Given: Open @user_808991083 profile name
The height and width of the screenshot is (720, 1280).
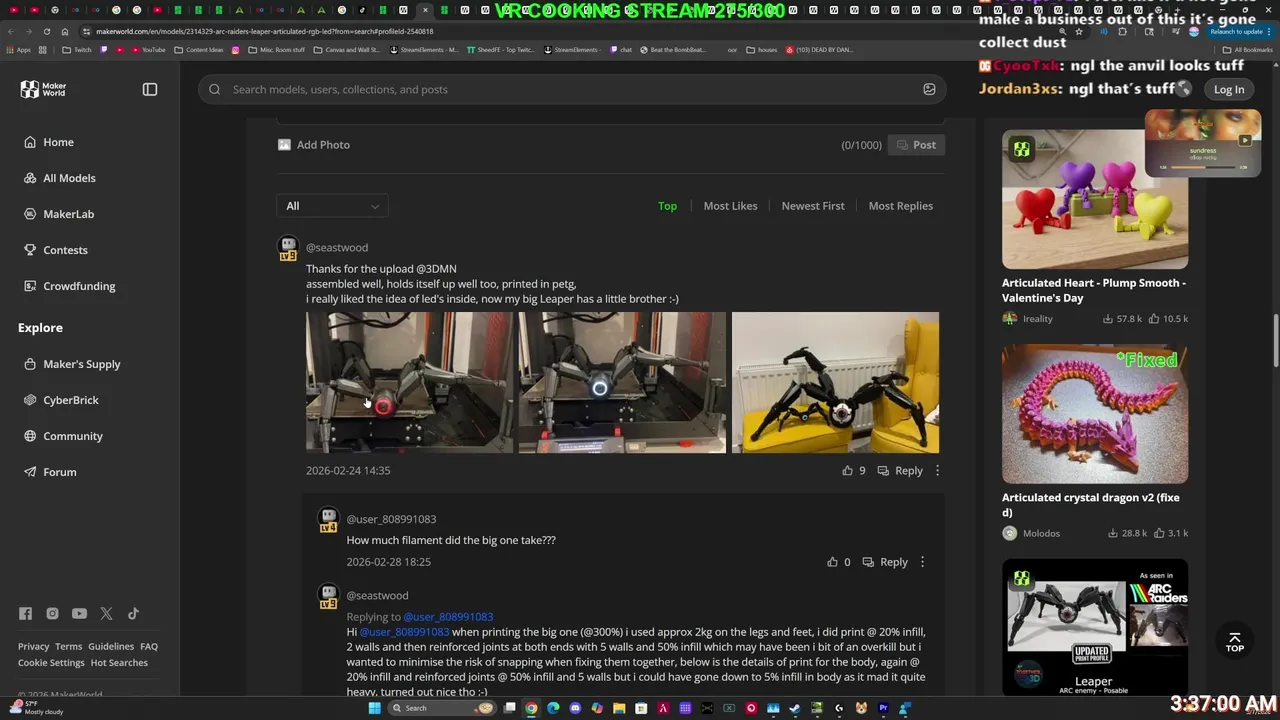Looking at the screenshot, I should coord(391,519).
